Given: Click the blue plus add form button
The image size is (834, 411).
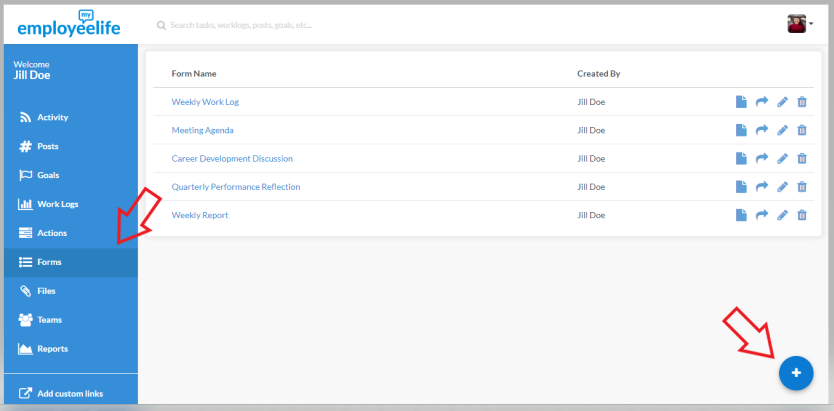Looking at the screenshot, I should coord(796,373).
